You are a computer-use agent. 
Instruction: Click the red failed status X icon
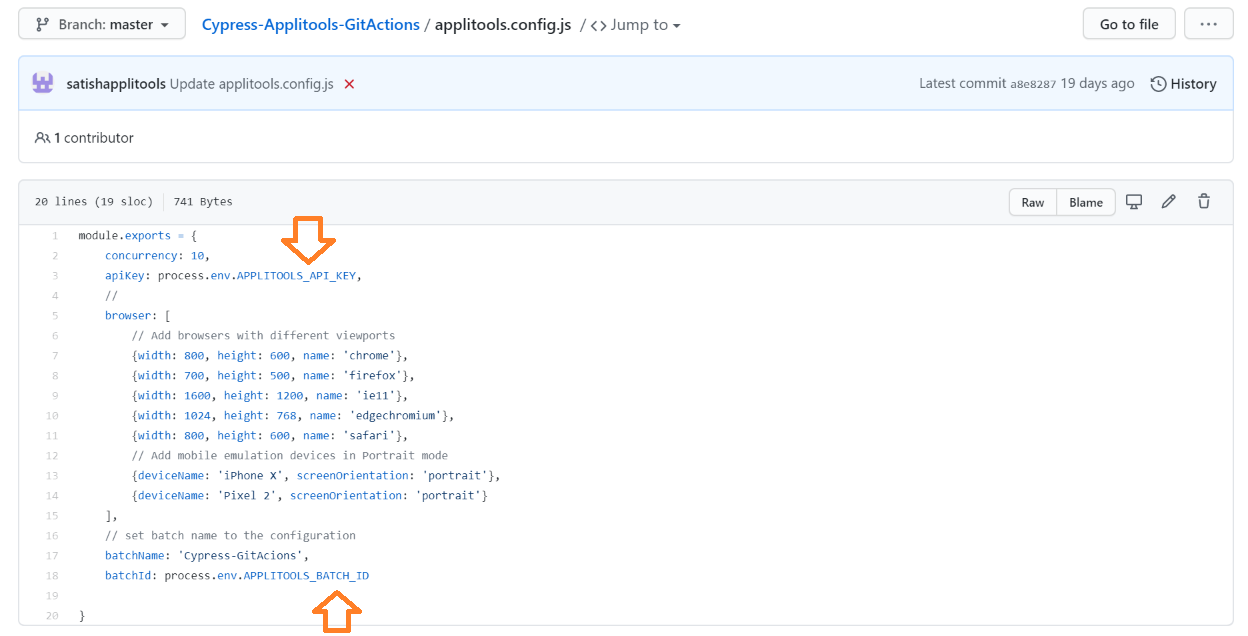click(349, 84)
